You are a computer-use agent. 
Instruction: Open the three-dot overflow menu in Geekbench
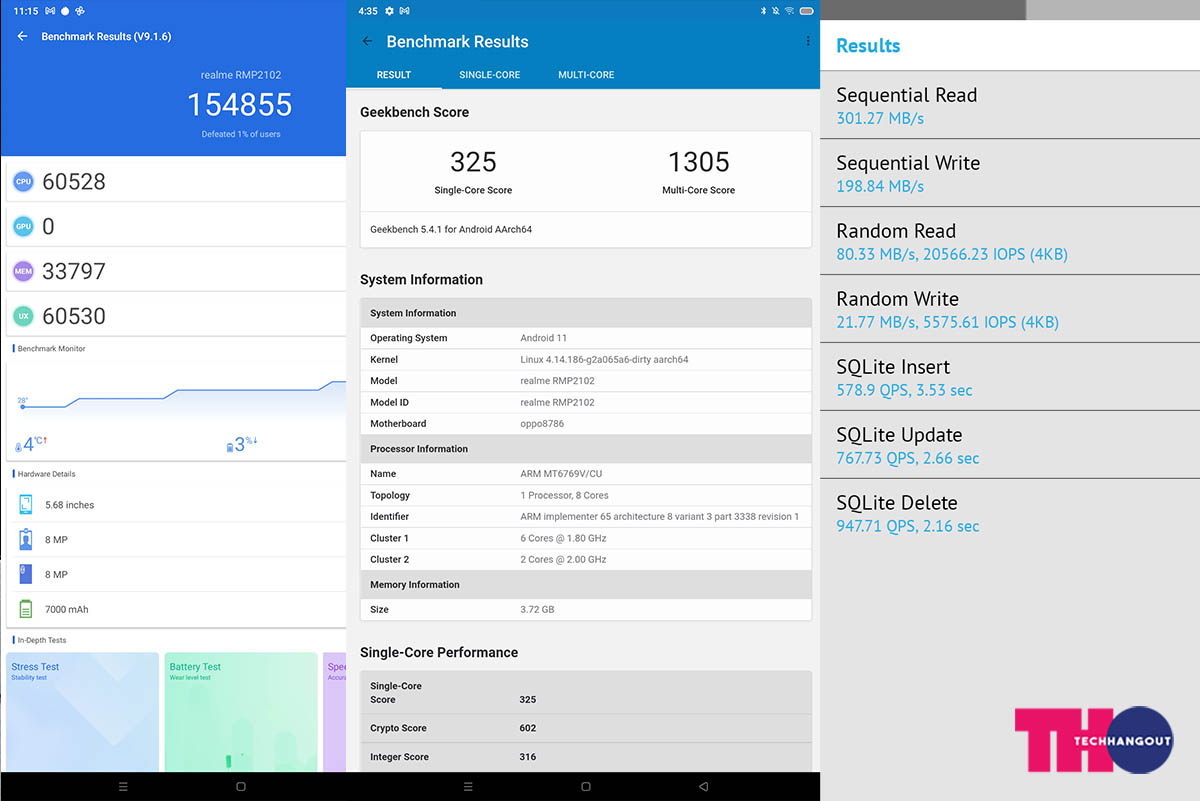[x=807, y=41]
